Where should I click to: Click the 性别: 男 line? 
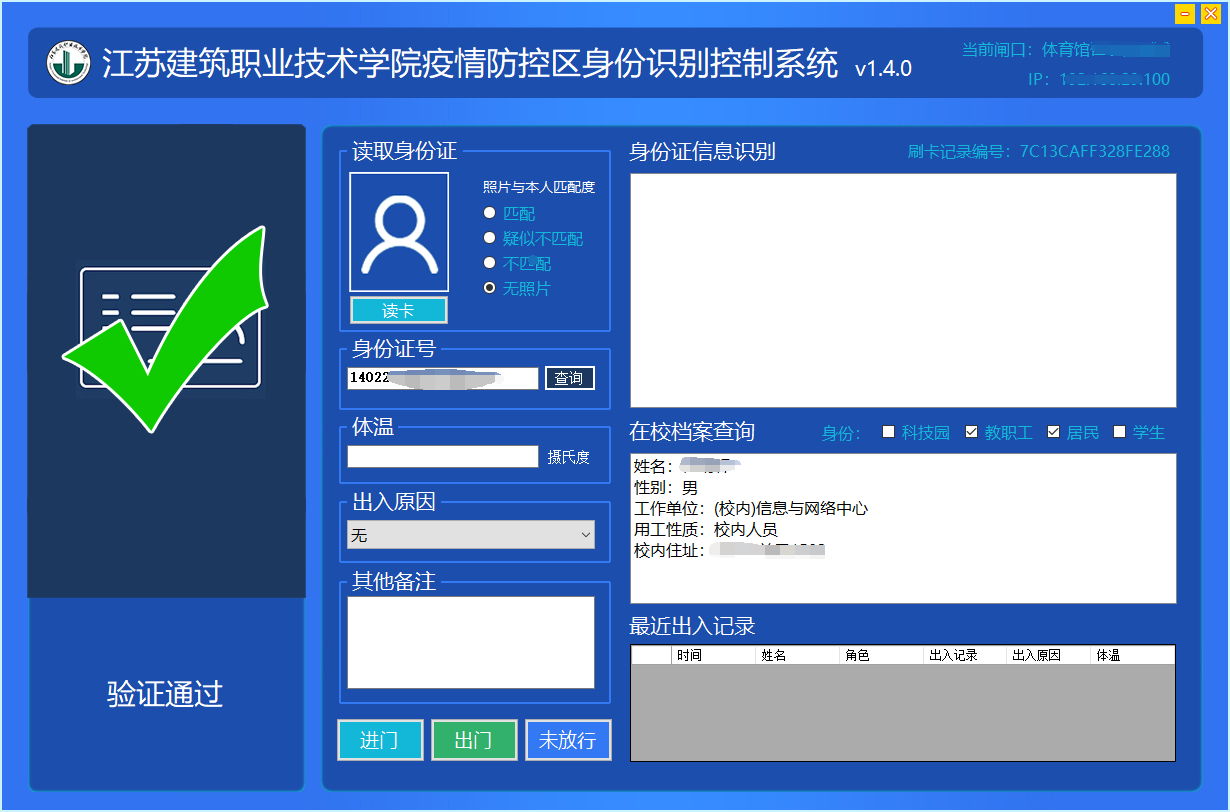point(666,488)
